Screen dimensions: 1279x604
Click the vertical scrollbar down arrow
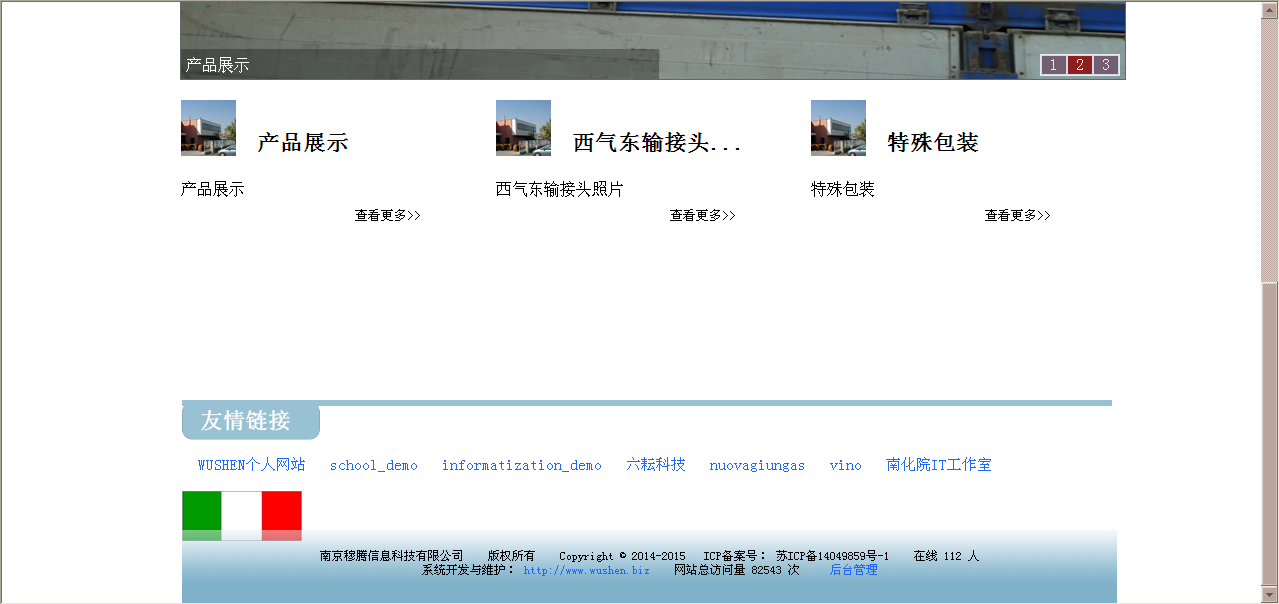point(1269,594)
